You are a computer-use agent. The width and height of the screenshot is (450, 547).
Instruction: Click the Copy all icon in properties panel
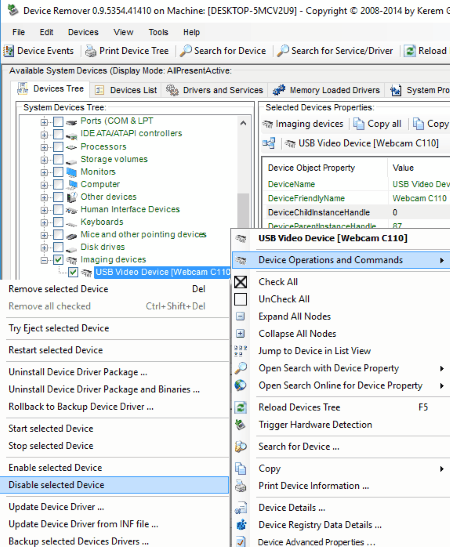click(x=358, y=124)
